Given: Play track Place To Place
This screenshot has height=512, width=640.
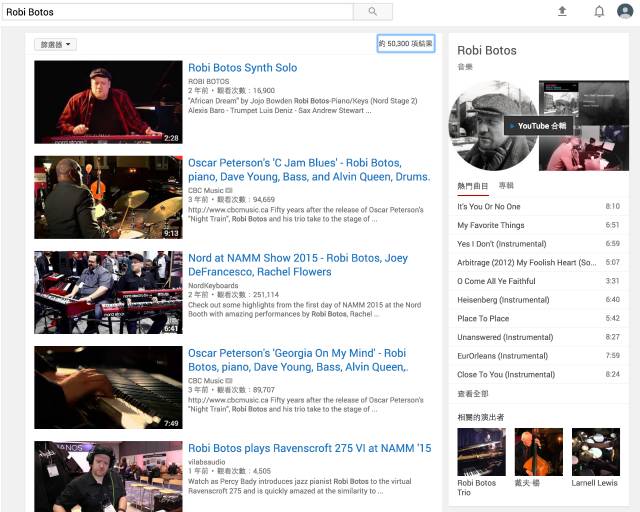Looking at the screenshot, I should (538, 318).
